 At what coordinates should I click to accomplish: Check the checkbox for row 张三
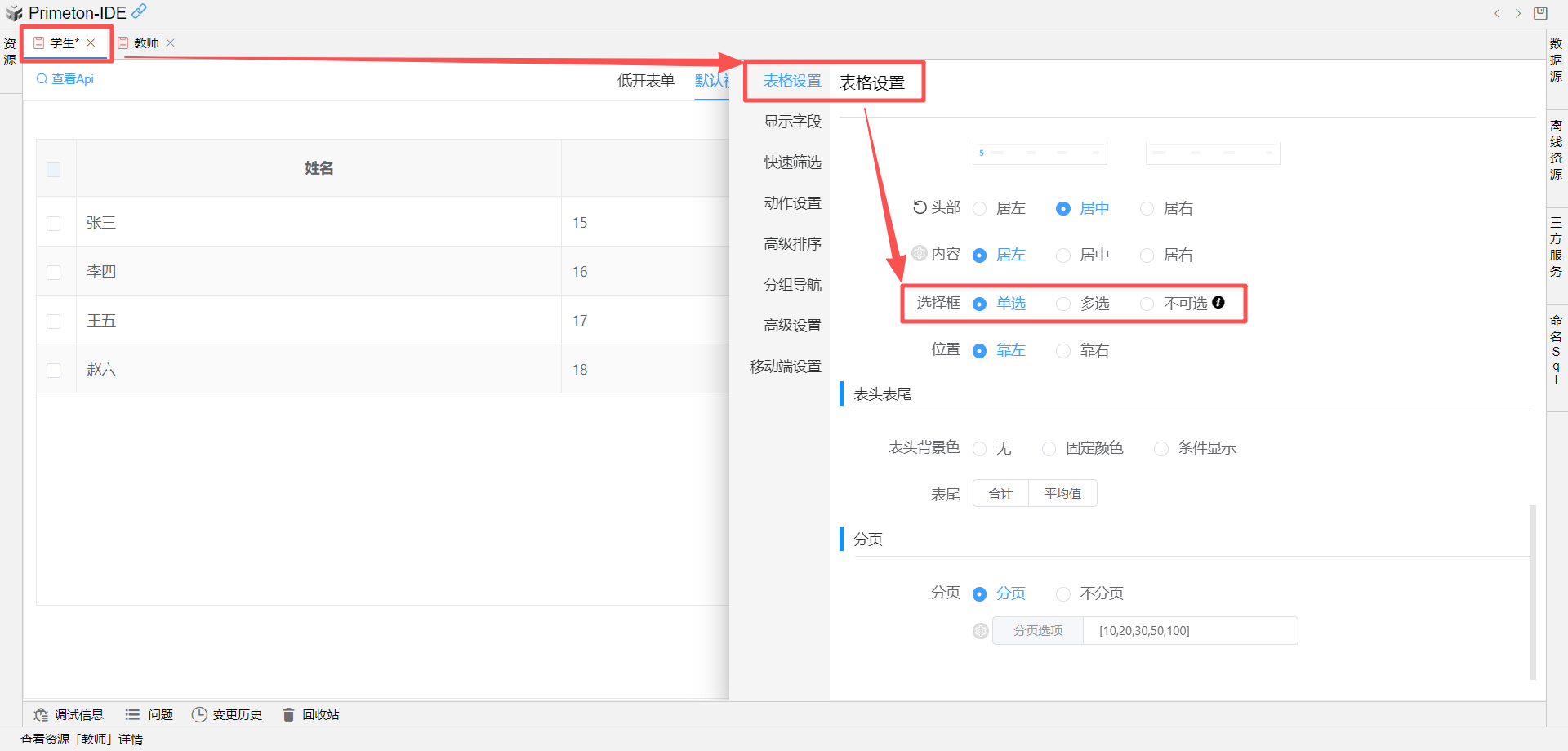coord(54,224)
